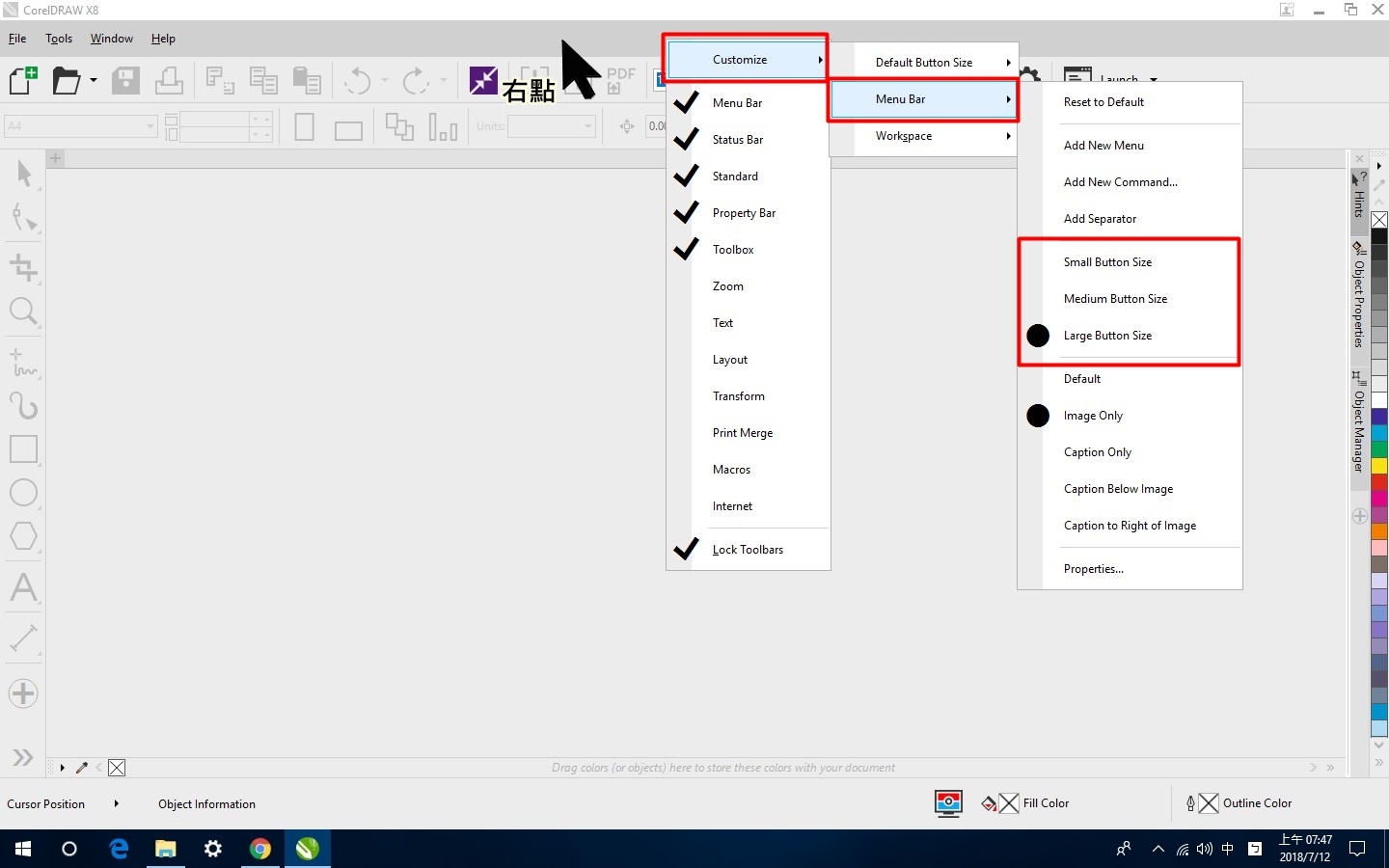Choose Medium Button Size option
This screenshot has height=868, width=1389.
point(1130,299)
